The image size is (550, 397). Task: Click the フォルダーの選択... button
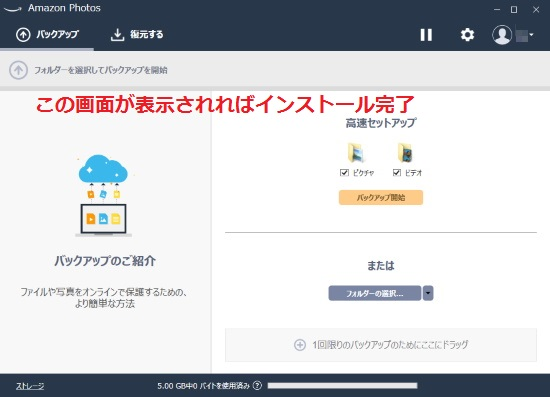[375, 293]
